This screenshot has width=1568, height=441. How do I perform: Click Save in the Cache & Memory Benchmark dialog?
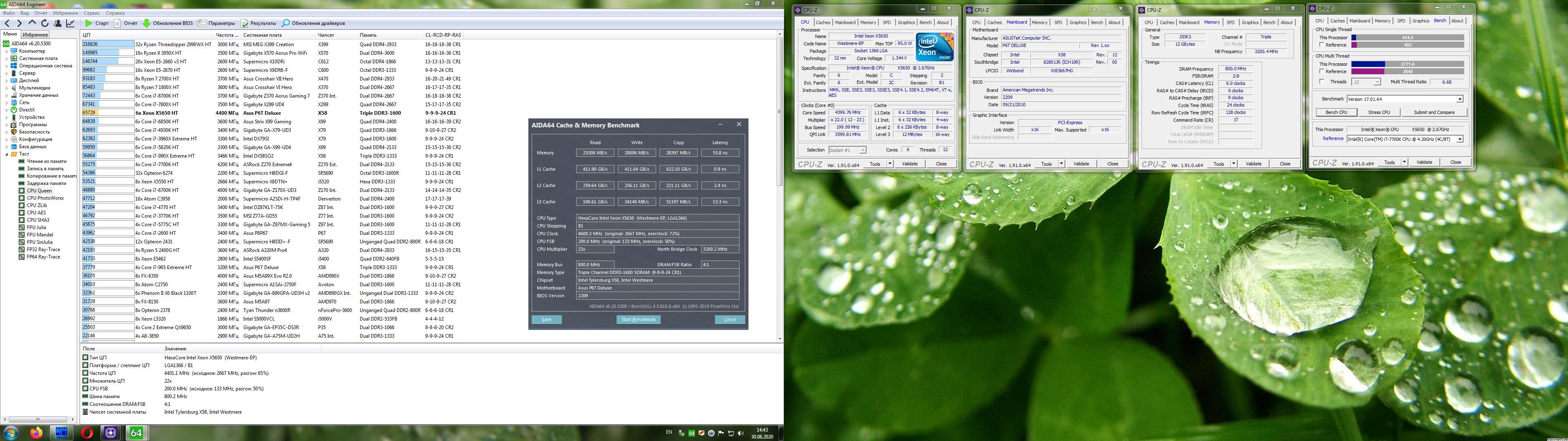coord(547,319)
